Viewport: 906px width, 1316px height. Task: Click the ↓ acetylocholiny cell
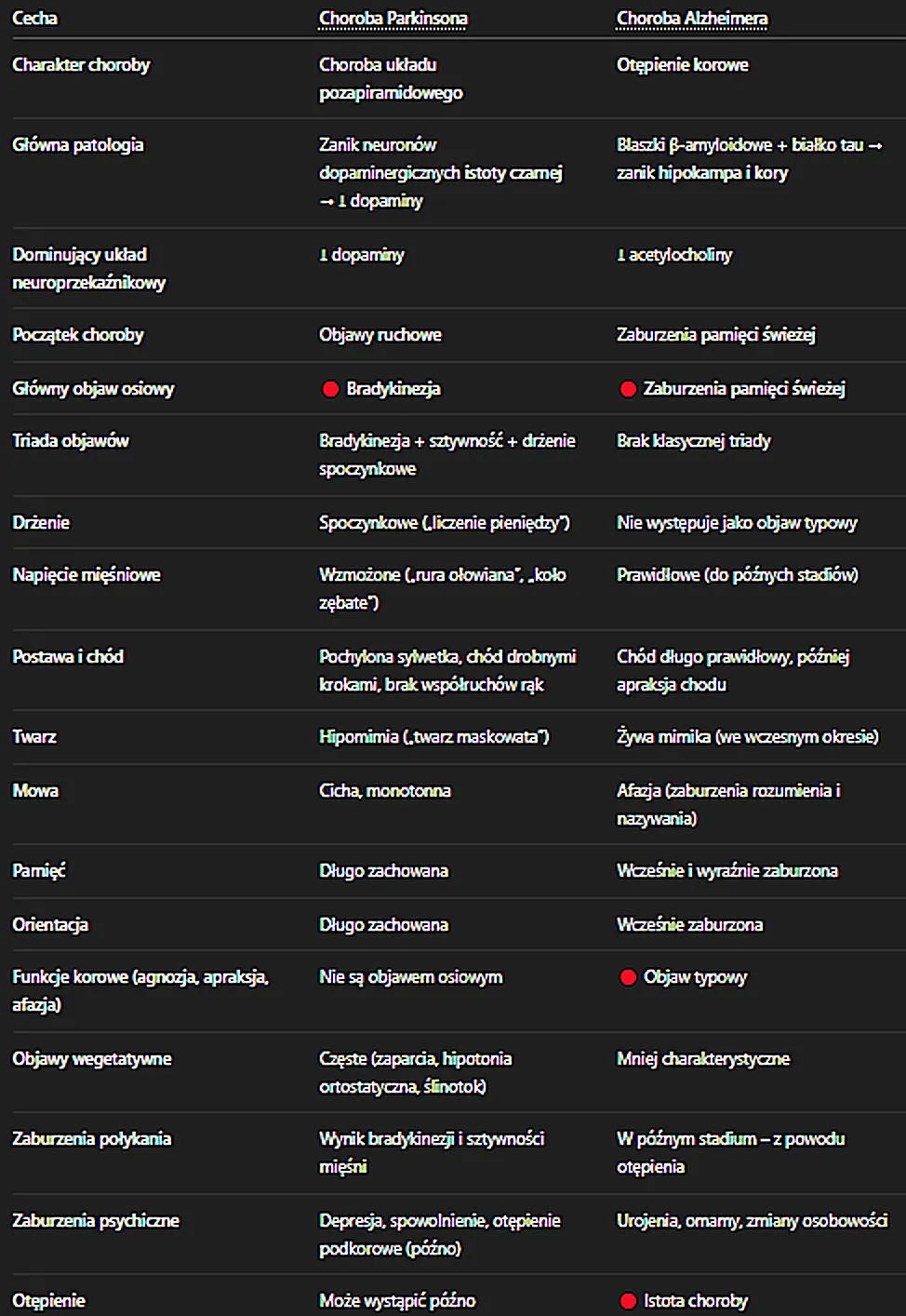[x=674, y=255]
